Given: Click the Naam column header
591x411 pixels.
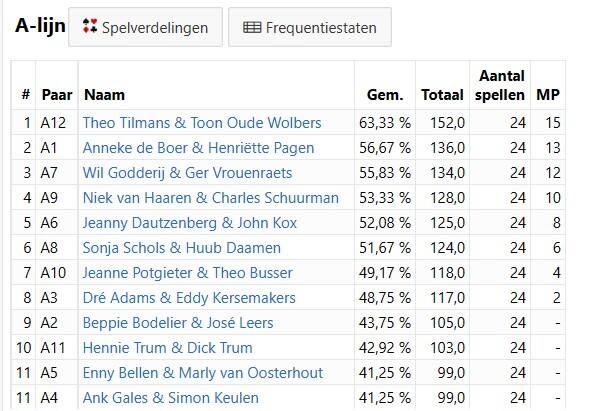Looking at the screenshot, I should coord(104,95).
